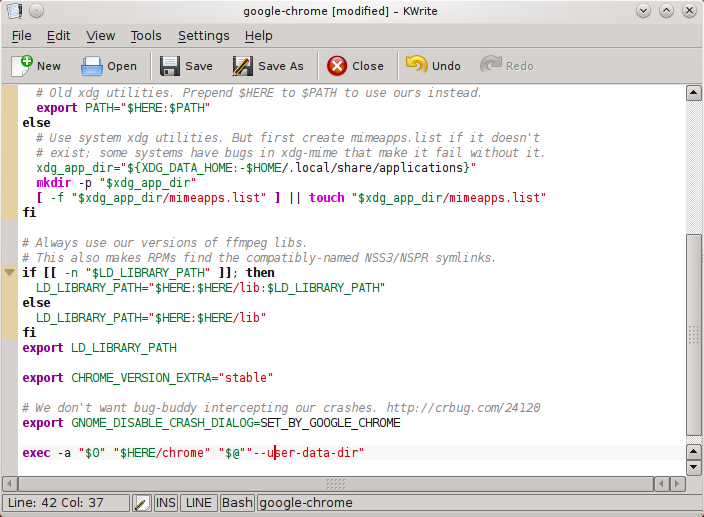Click the vertical scrollbar thumb
704x517 pixels.
tap(694, 335)
